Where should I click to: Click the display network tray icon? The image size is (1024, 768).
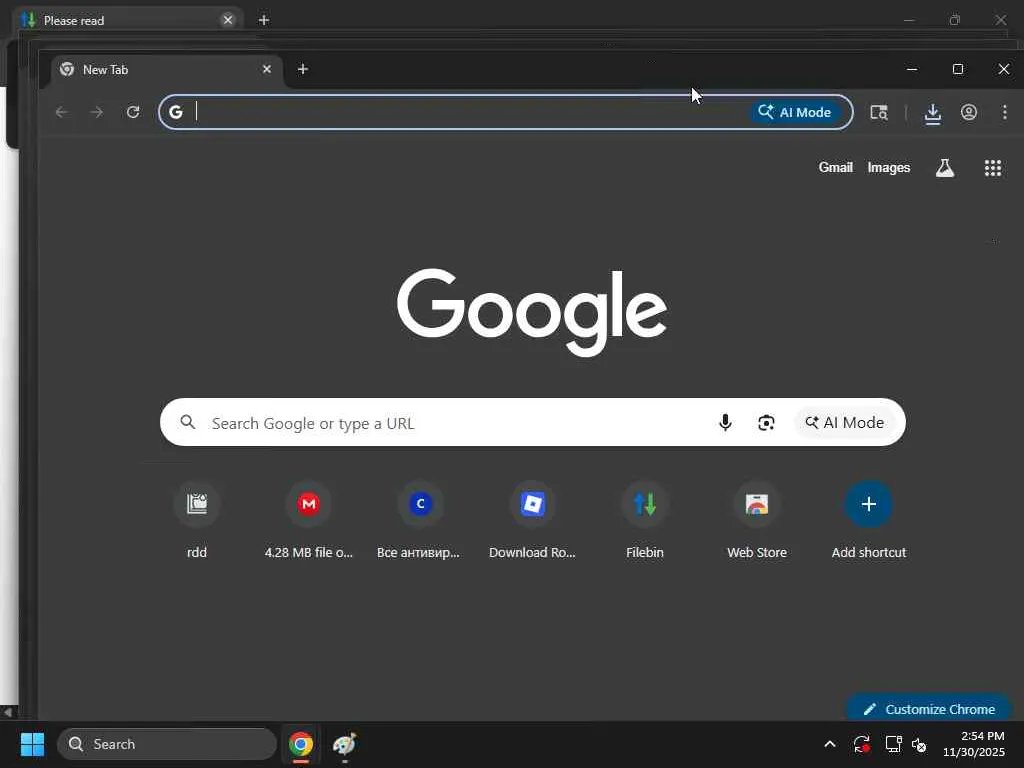click(893, 744)
